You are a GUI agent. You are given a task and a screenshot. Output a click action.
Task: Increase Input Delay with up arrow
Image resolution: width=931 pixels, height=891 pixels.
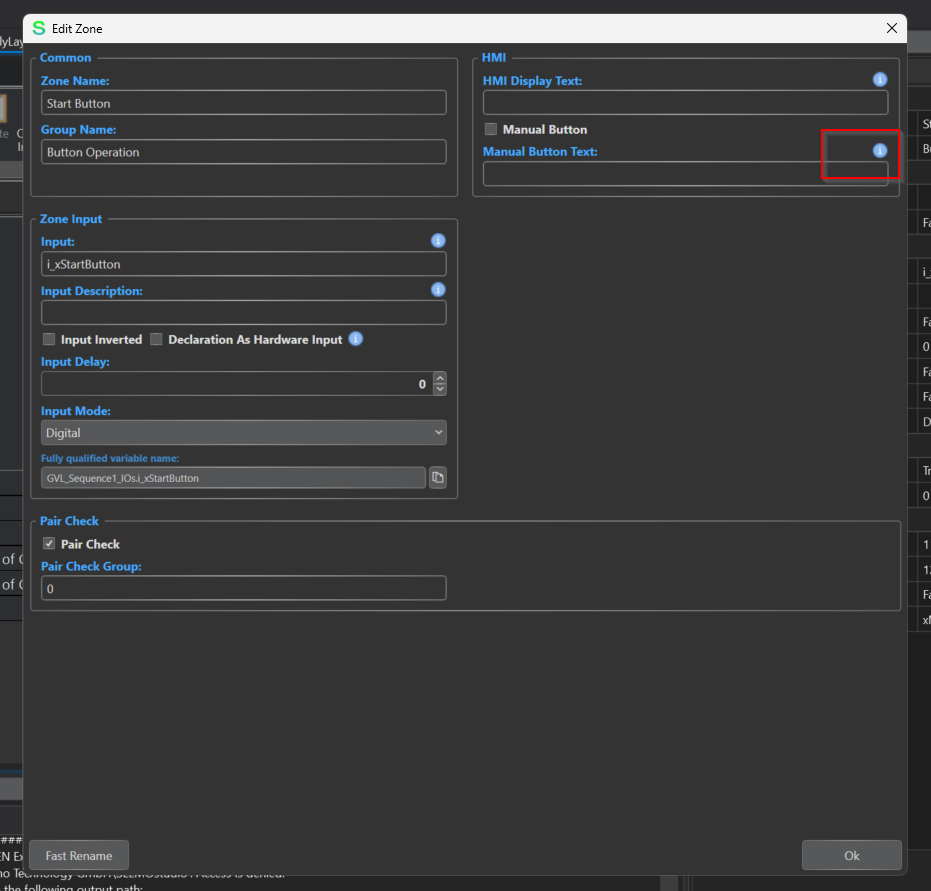[440, 378]
